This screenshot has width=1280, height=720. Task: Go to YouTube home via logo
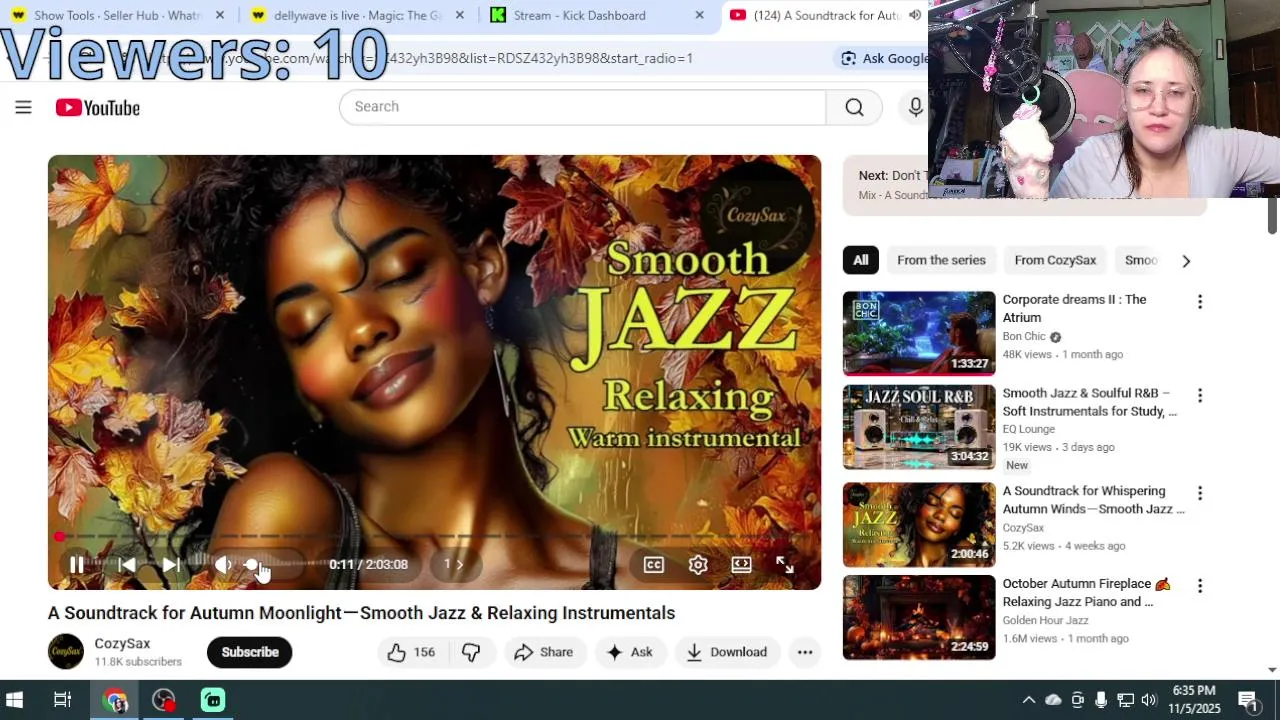[98, 108]
